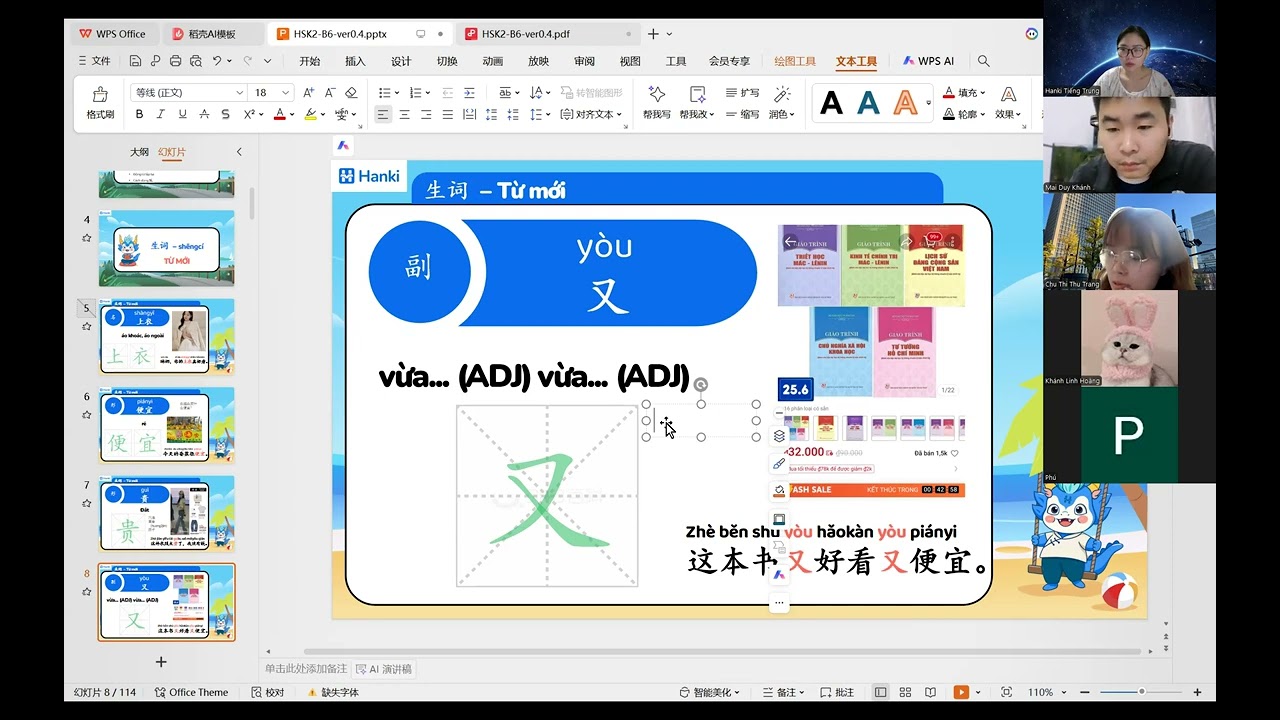1280x720 pixels.
Task: Decrease font size with the A- icon
Action: click(330, 92)
